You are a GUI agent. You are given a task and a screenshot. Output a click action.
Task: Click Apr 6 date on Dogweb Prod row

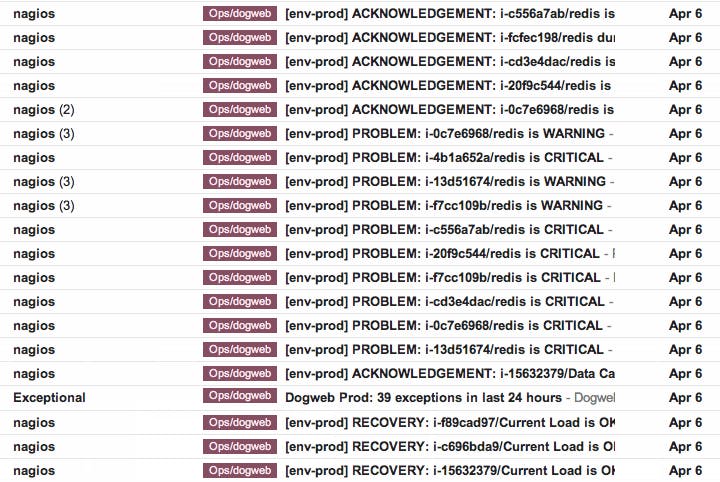(x=685, y=398)
